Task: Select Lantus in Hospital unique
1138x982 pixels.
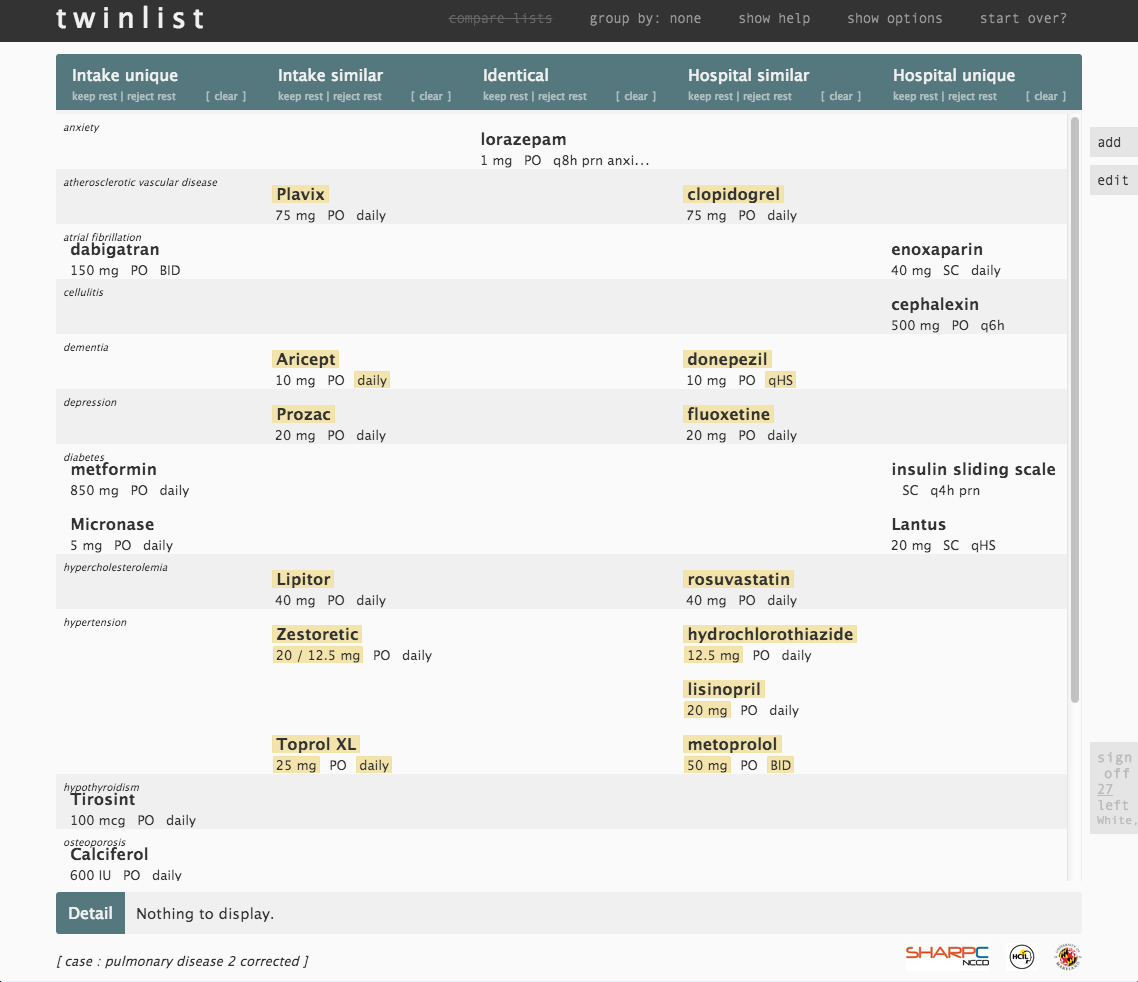Action: click(x=919, y=525)
